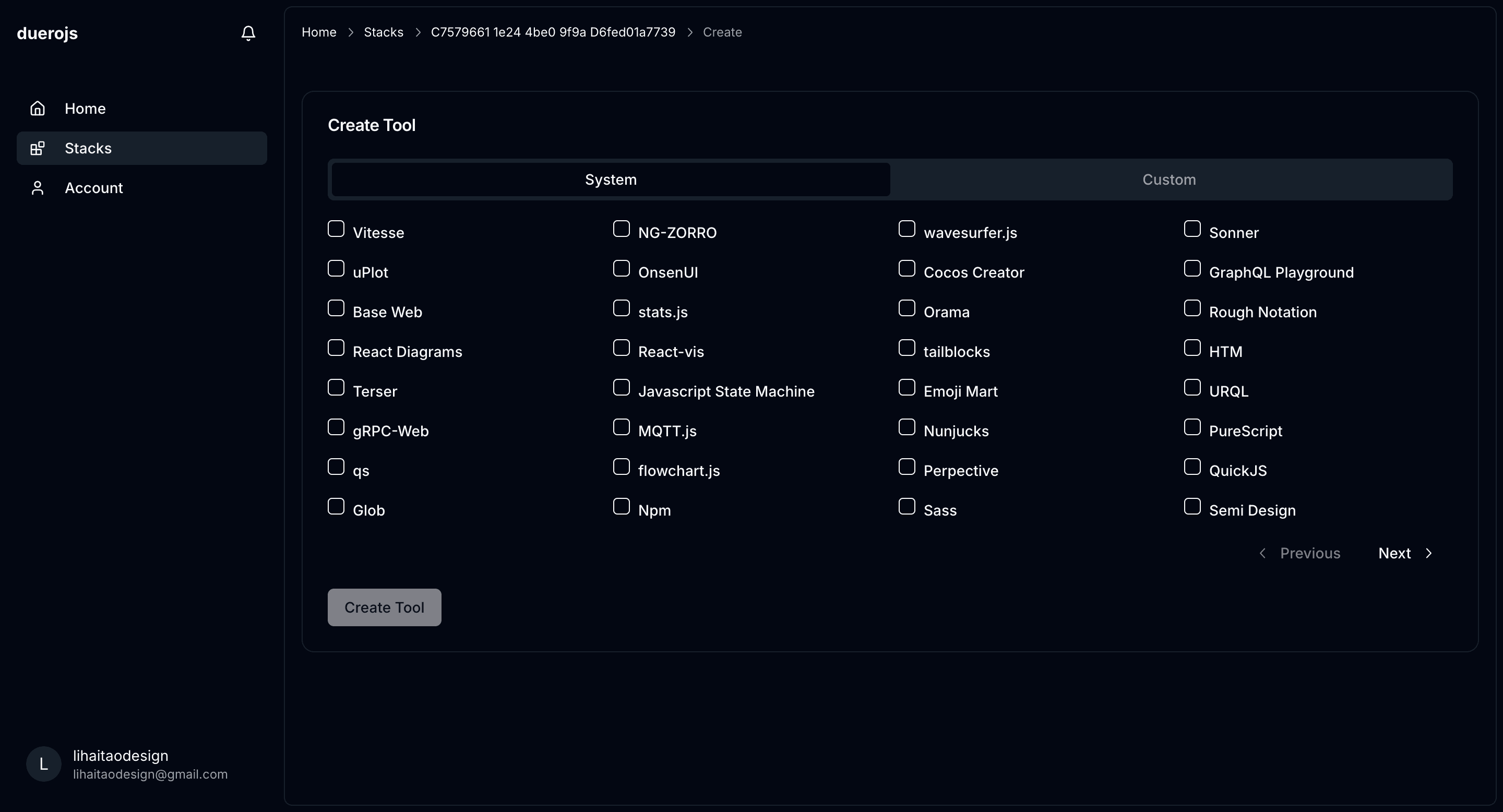The width and height of the screenshot is (1503, 812).
Task: Check the flowchart.js checkbox
Action: [622, 467]
